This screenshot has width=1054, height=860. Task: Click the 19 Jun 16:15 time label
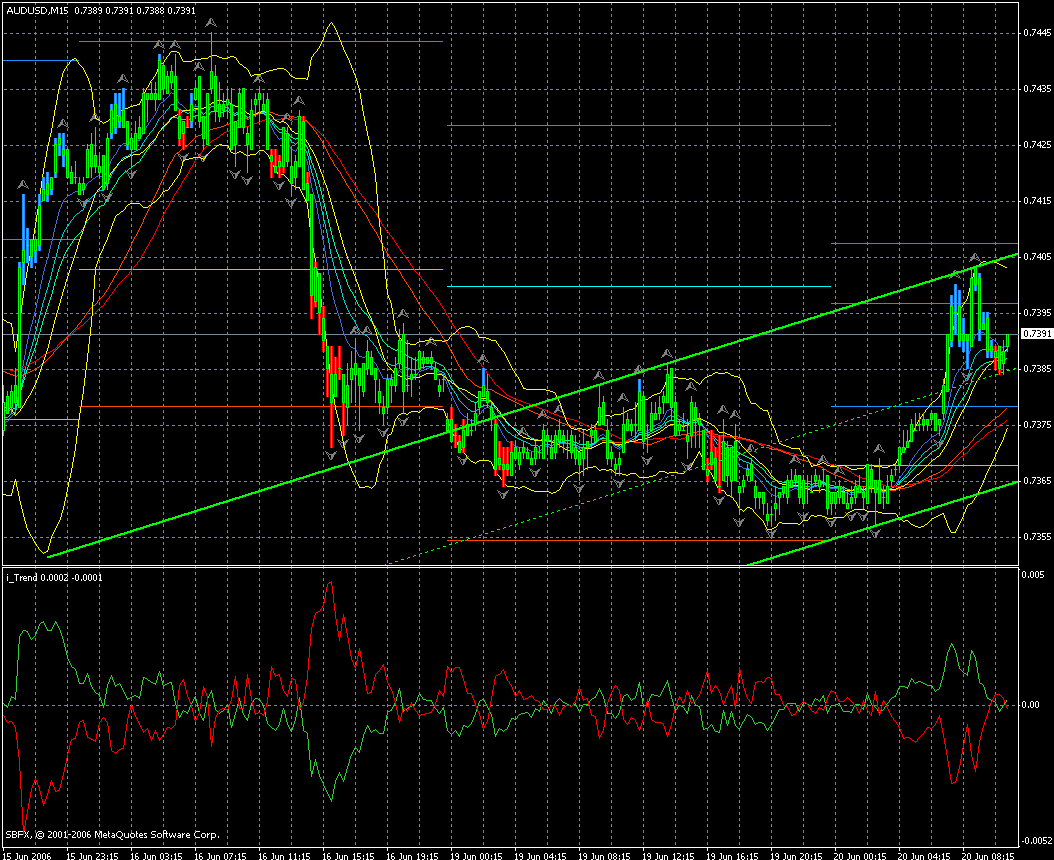pyautogui.click(x=732, y=856)
